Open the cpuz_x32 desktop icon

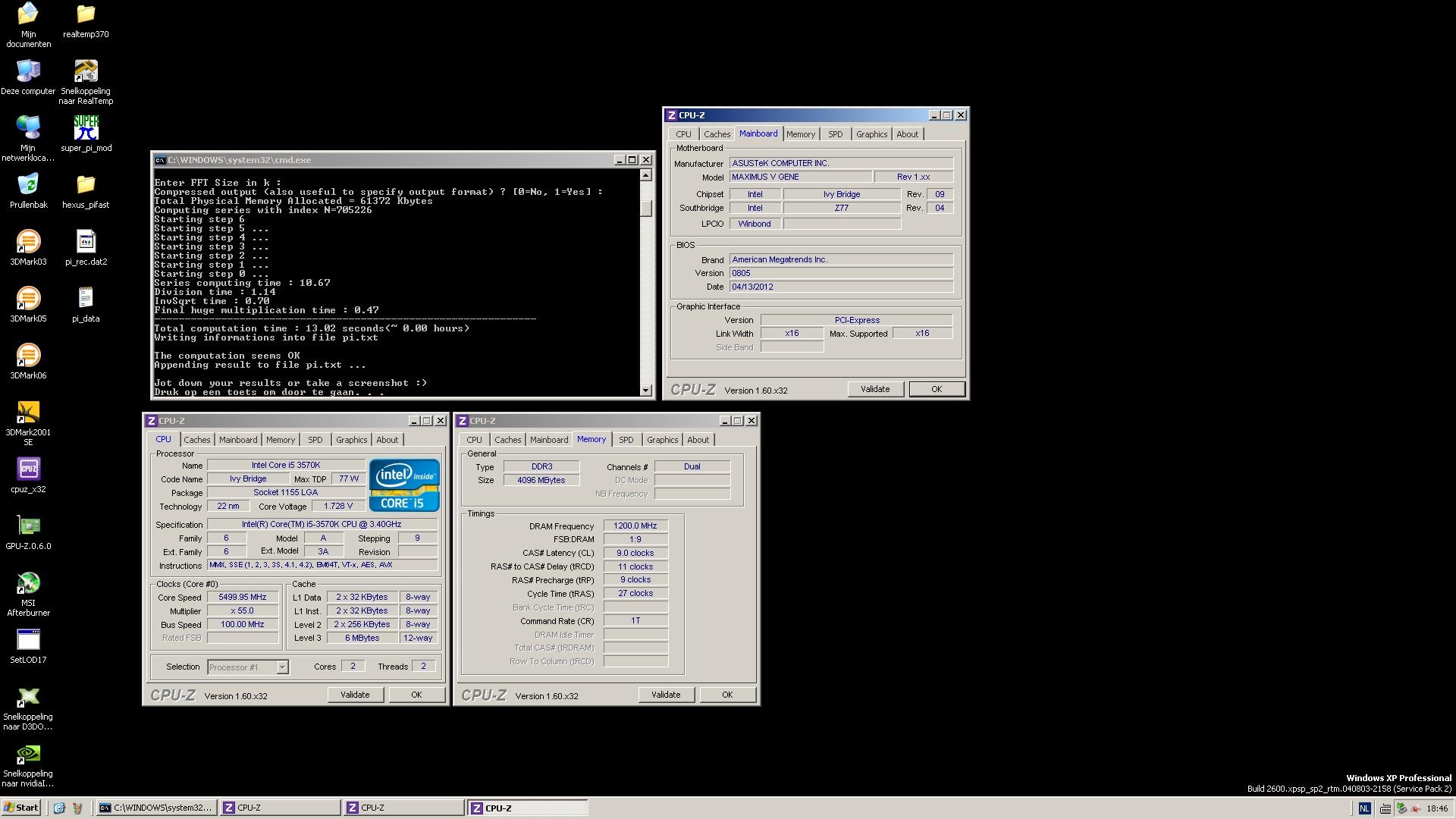[28, 469]
